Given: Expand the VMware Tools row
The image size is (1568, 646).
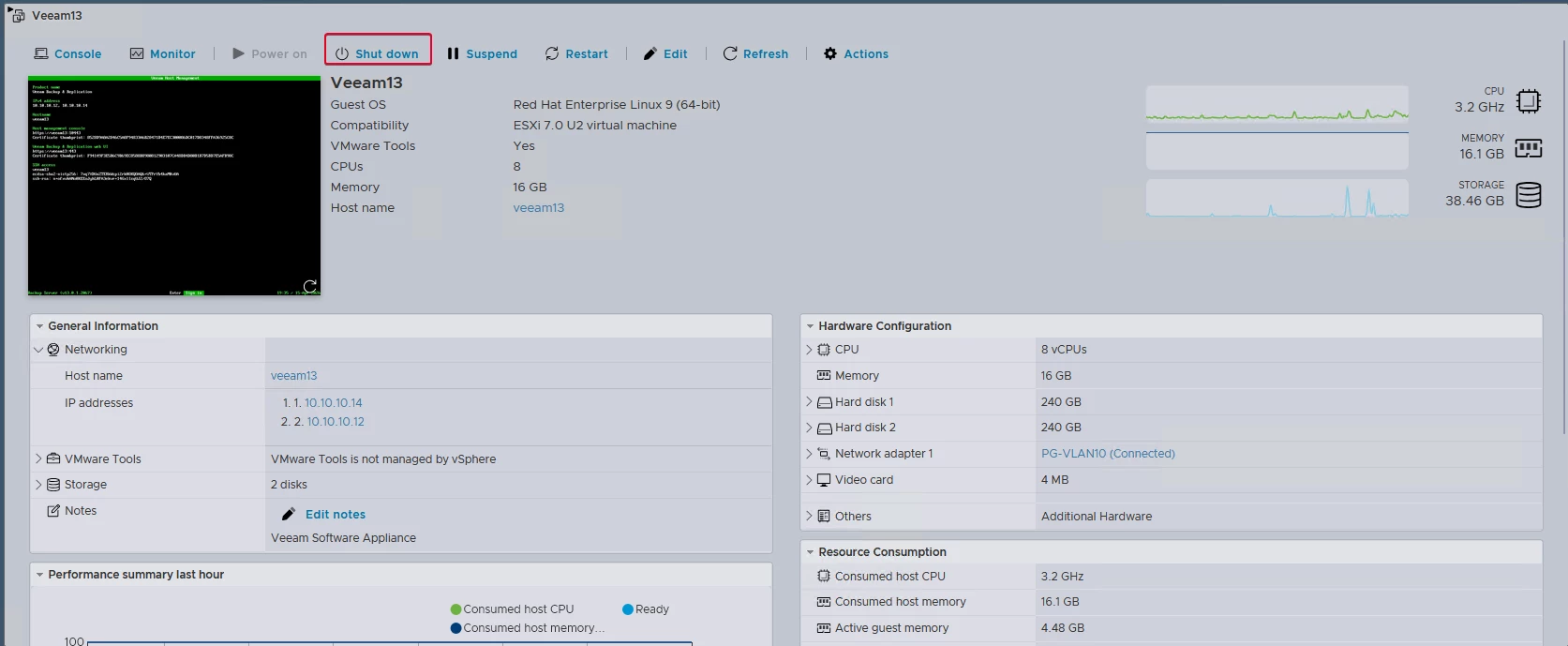Looking at the screenshot, I should [x=38, y=459].
